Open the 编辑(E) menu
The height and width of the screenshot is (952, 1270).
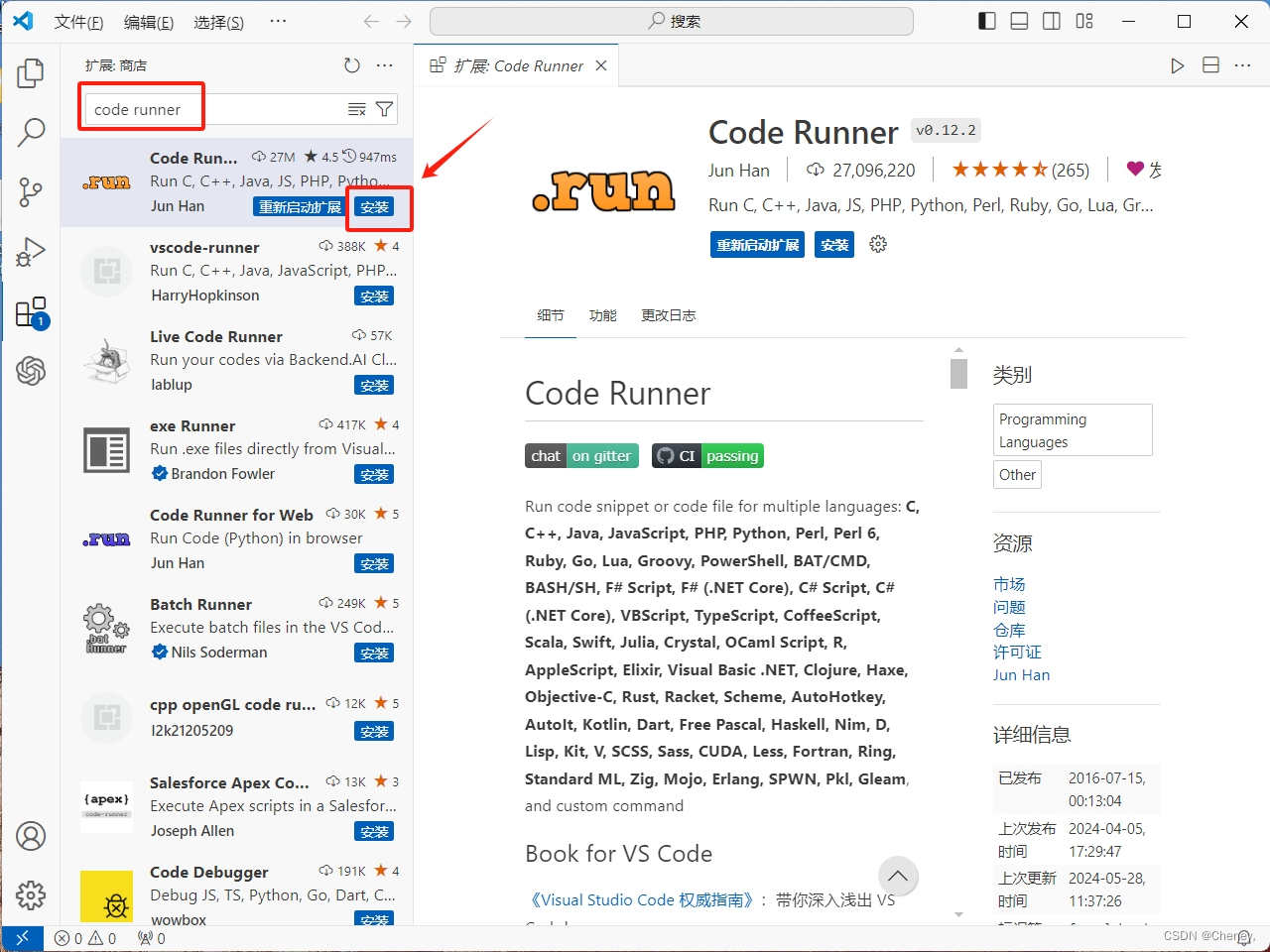coord(149,22)
